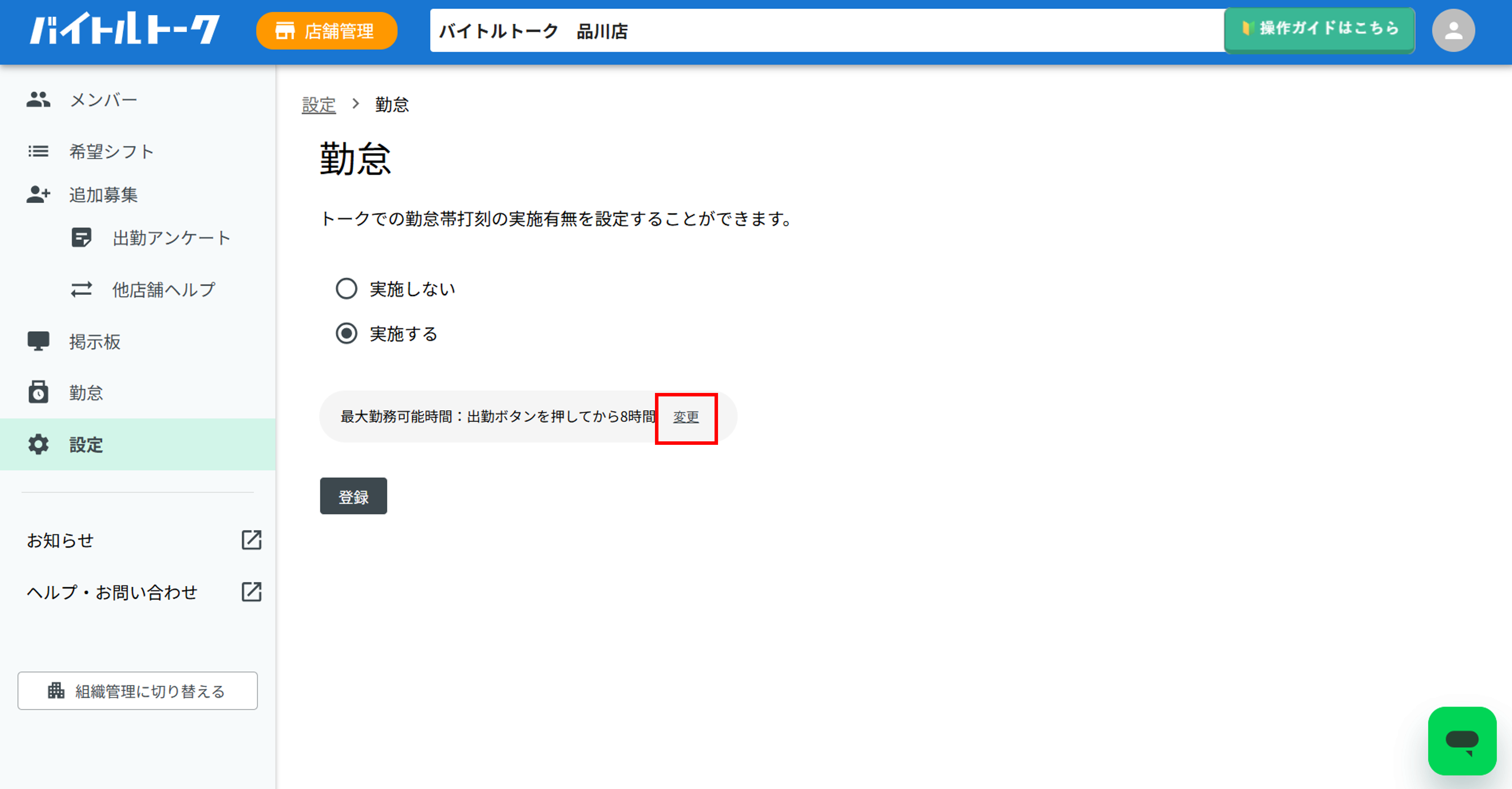Click external-link icon beside ヘルプ・お問い合わせ

pyautogui.click(x=251, y=592)
